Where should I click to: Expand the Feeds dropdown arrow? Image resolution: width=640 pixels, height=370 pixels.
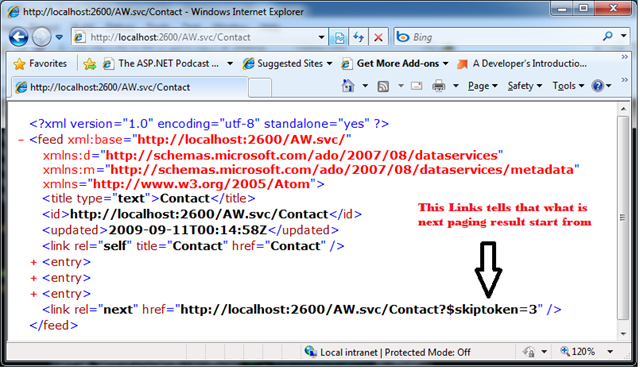click(x=401, y=86)
